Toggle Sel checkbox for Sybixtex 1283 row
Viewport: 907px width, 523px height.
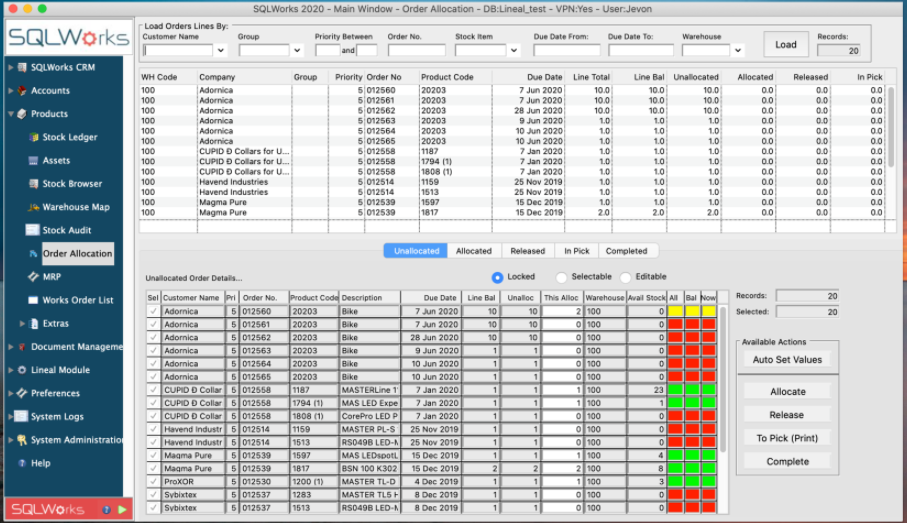[153, 495]
